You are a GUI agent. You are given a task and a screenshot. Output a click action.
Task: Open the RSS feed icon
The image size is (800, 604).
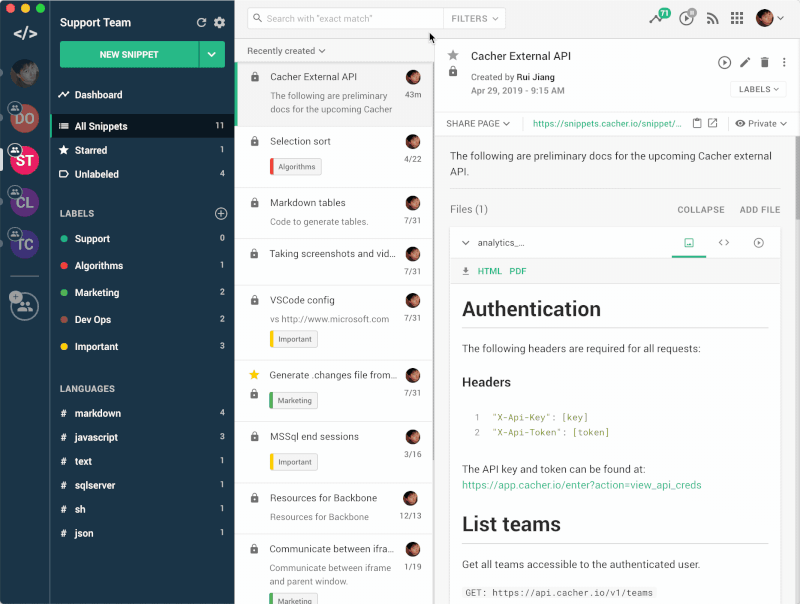click(x=712, y=19)
